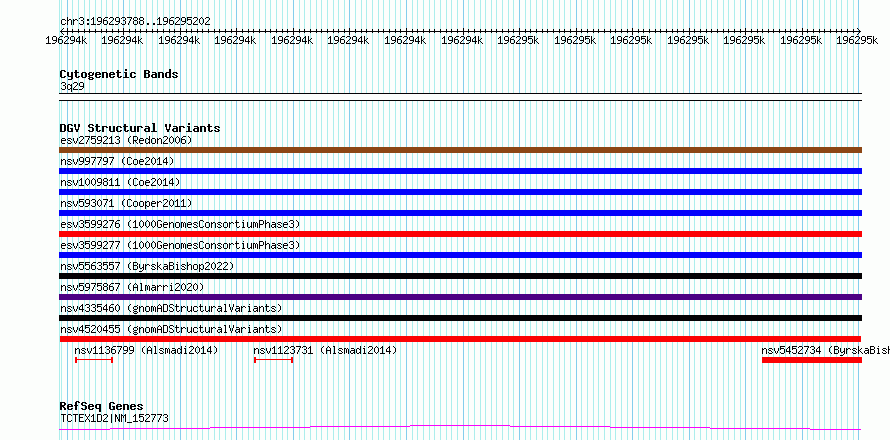Viewport: 890px width, 440px height.
Task: Open nsv4335460 gnomAD variant label
Action: pyautogui.click(x=171, y=308)
